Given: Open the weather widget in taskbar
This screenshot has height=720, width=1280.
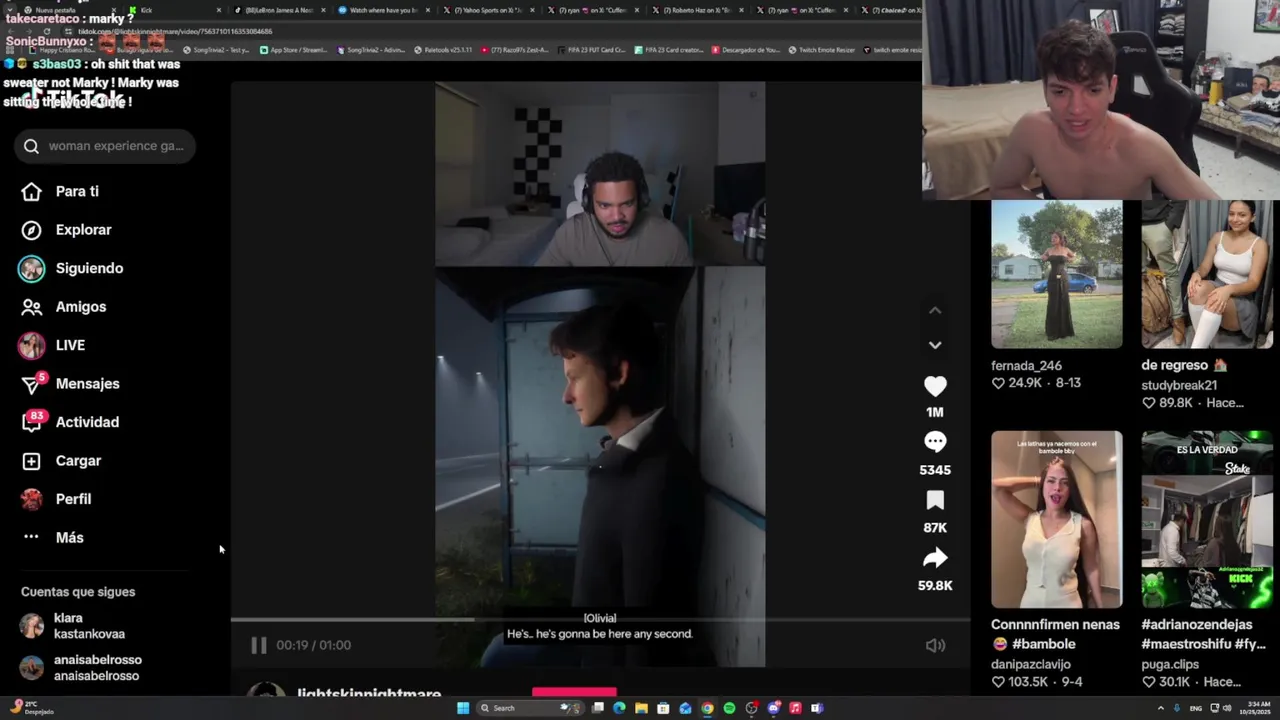Looking at the screenshot, I should point(30,708).
